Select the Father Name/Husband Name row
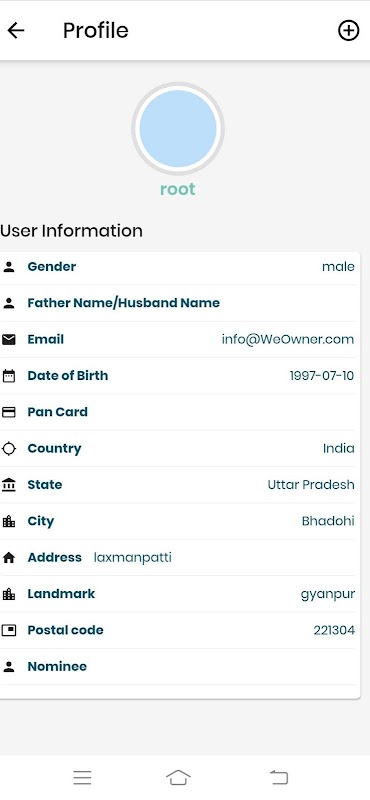Screen dimensions: 370x800 pos(180,303)
